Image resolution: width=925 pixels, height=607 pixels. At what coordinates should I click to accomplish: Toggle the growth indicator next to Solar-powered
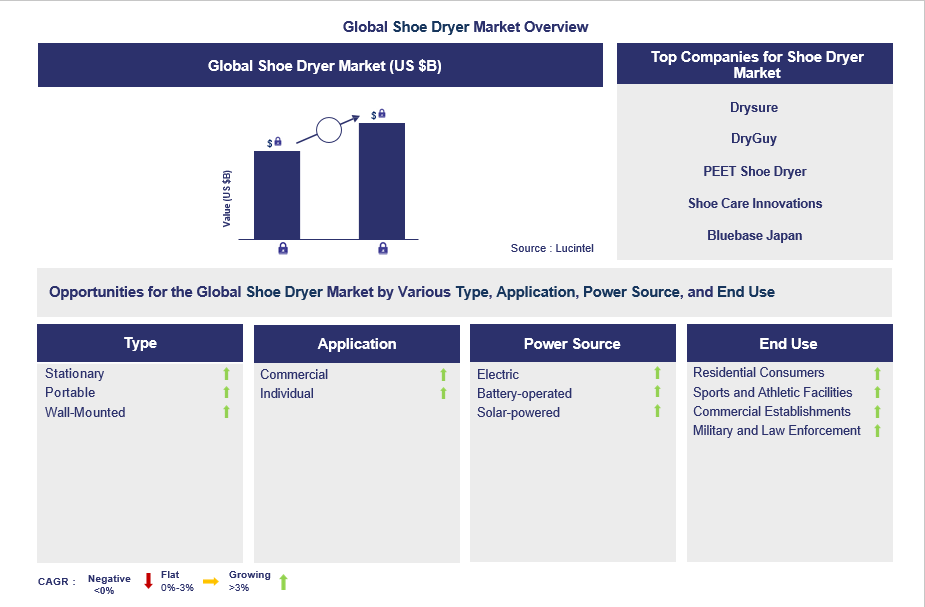pyautogui.click(x=657, y=412)
